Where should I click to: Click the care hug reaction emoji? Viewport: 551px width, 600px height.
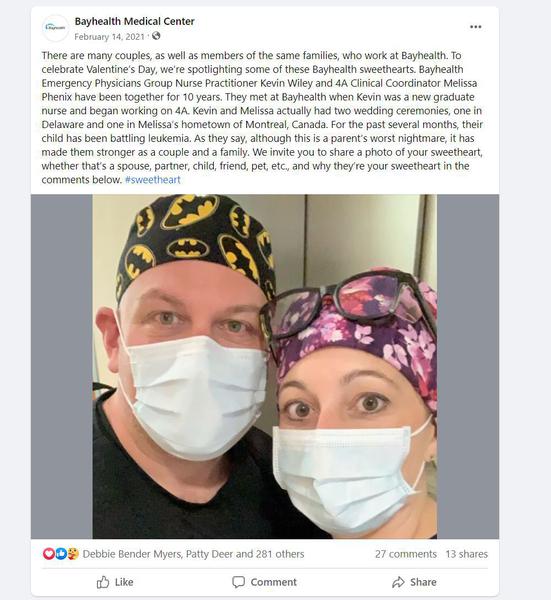tap(73, 554)
